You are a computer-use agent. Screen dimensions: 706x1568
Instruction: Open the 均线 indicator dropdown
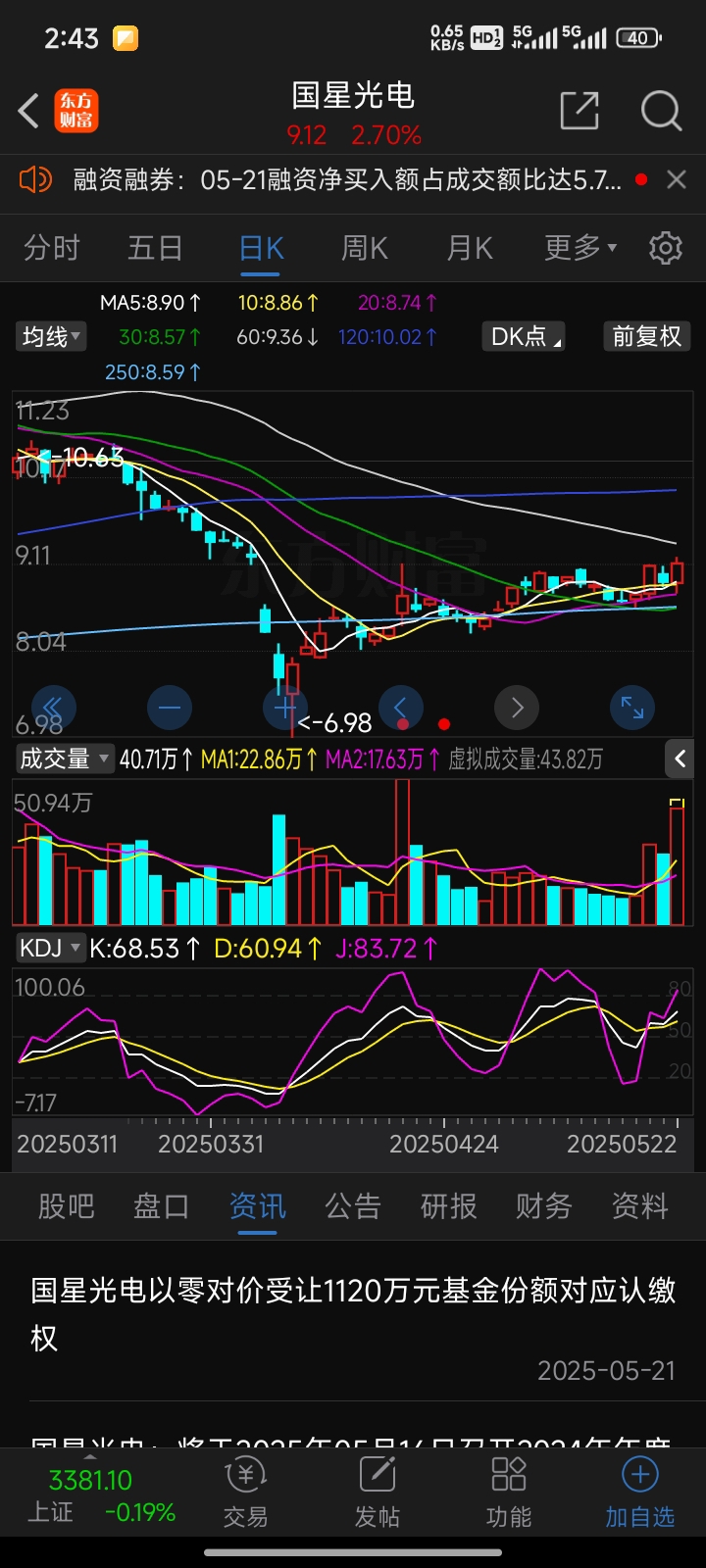(52, 337)
